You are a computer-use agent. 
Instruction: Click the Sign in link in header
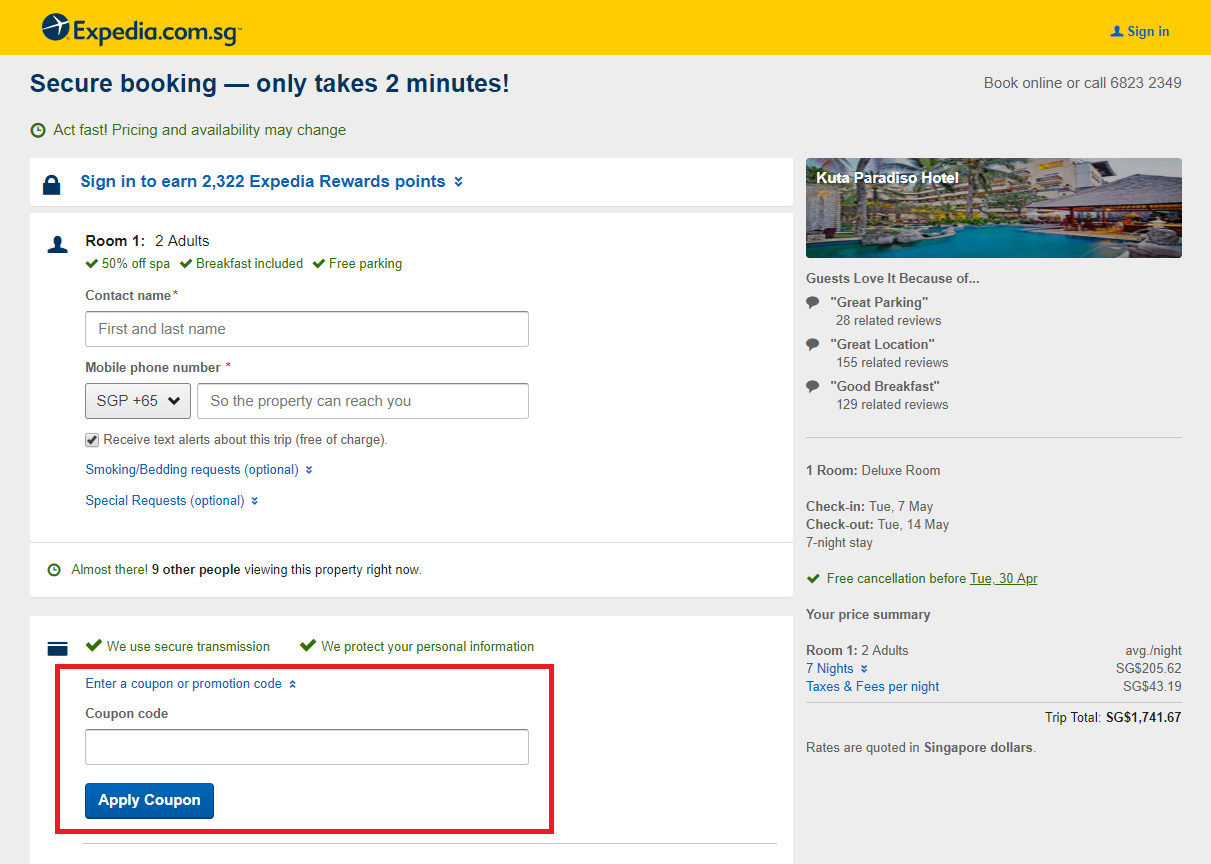tap(1148, 32)
